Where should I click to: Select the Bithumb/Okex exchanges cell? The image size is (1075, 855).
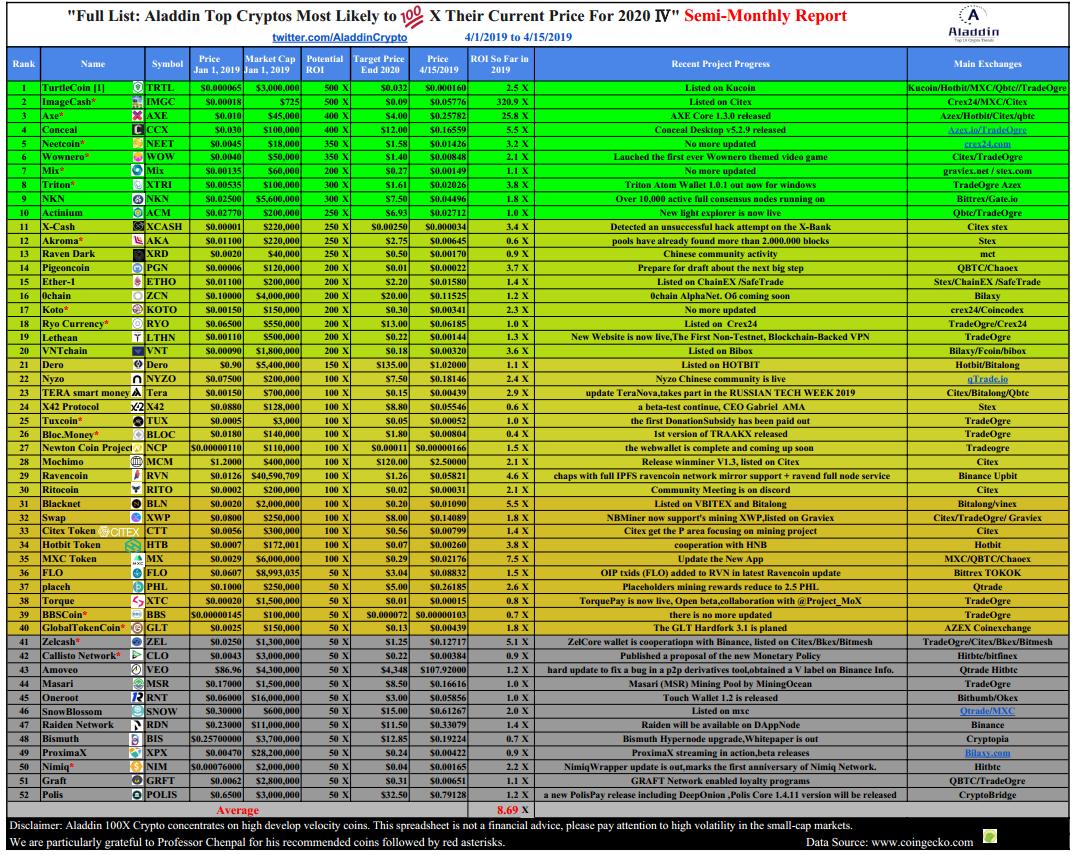pos(987,697)
